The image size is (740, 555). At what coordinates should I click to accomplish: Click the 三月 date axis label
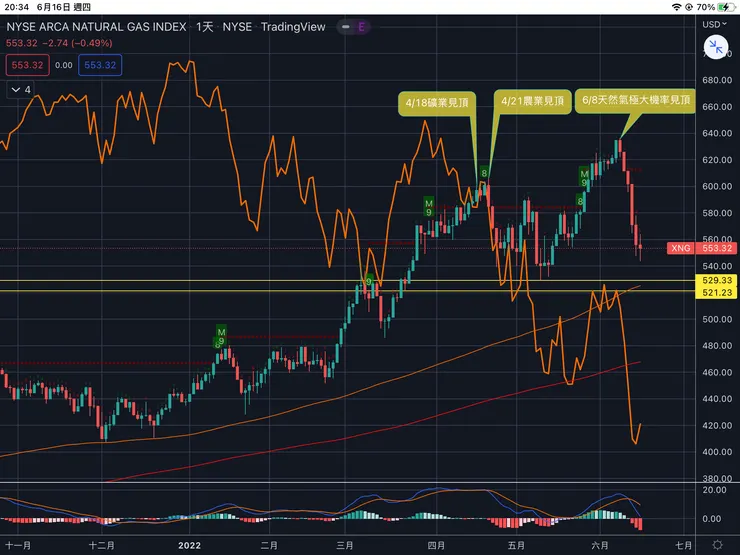click(x=345, y=546)
